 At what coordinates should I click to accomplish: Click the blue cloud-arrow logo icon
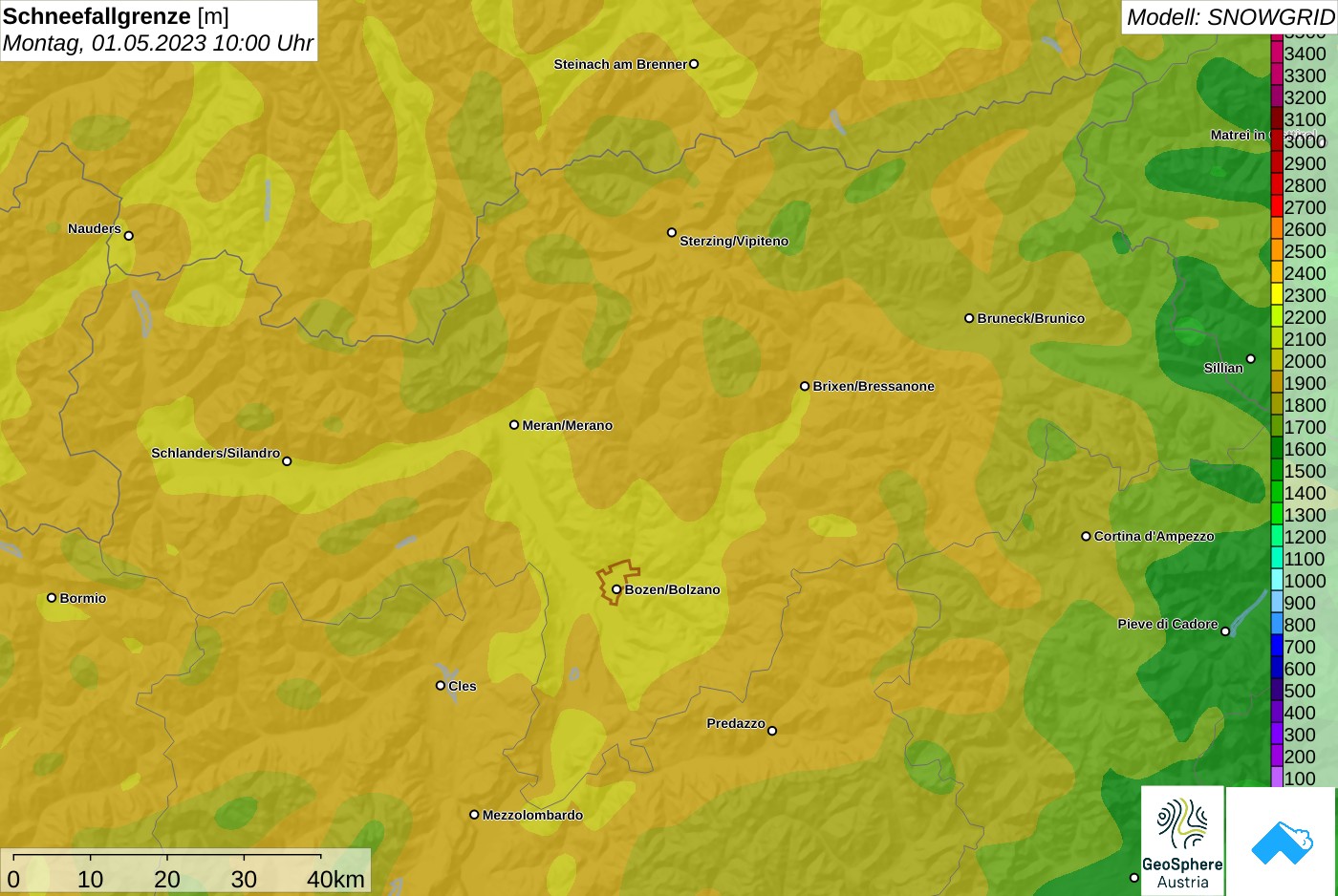[1282, 842]
